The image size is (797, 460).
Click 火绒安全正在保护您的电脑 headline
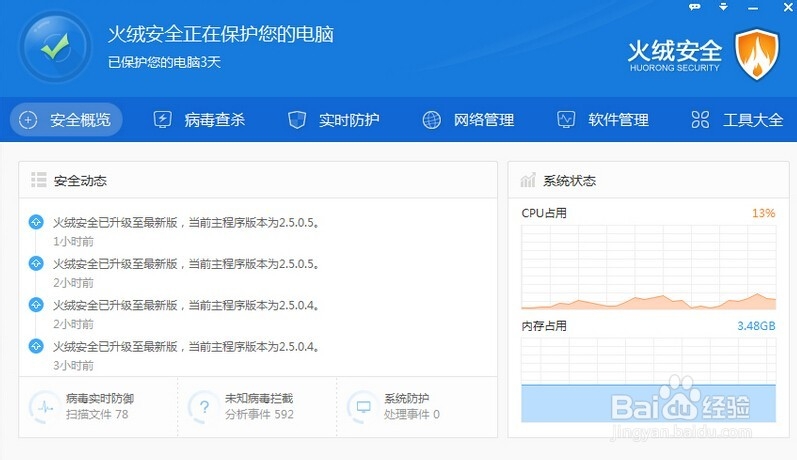[221, 34]
